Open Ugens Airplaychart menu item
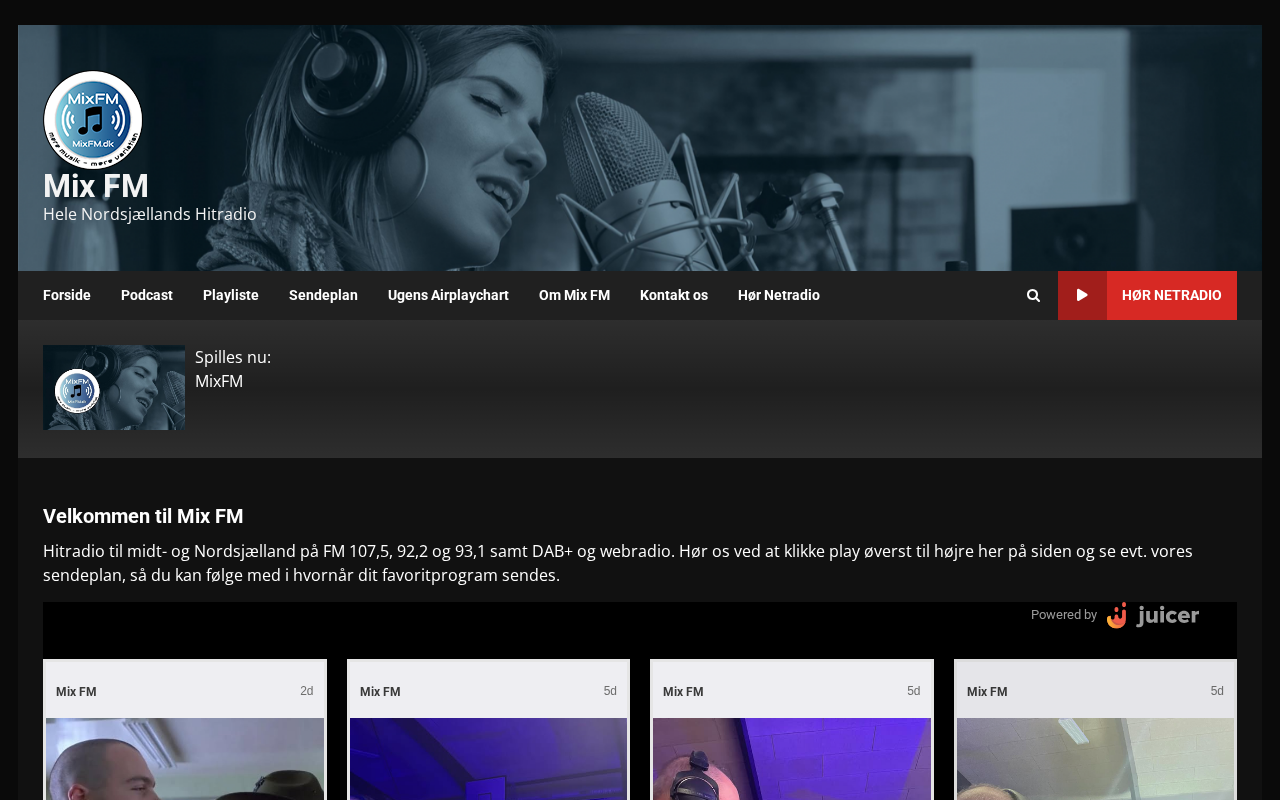The image size is (1280, 800). [448, 296]
